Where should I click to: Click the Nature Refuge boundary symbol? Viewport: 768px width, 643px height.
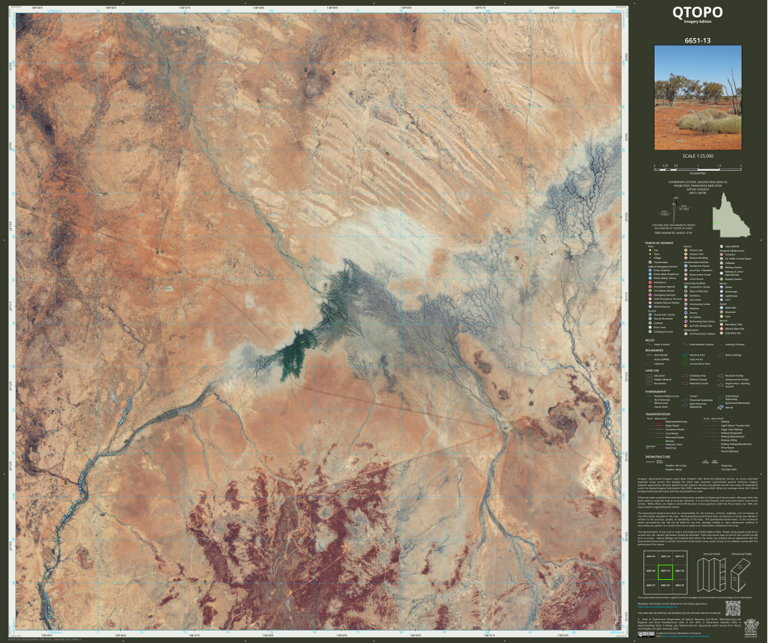tap(720, 355)
